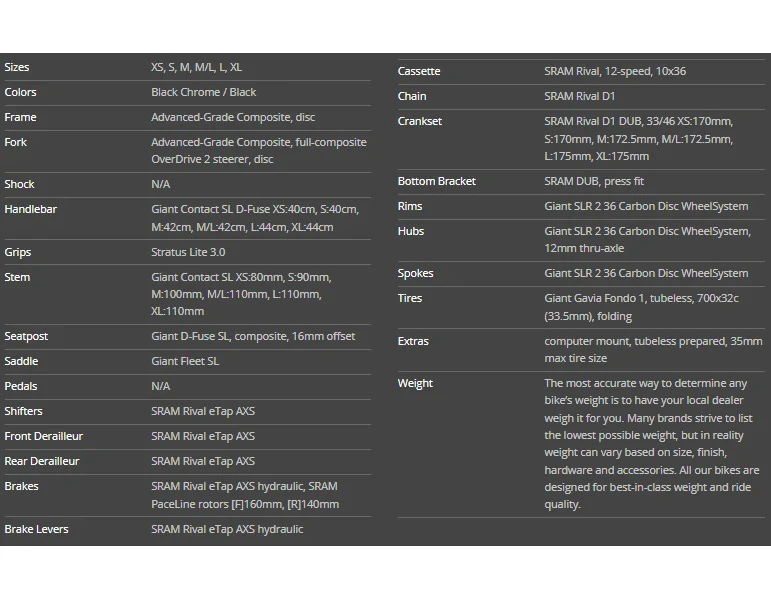Image resolution: width=771 pixels, height=600 pixels.
Task: Click the Rear Derailleur label
Action: click(x=41, y=461)
